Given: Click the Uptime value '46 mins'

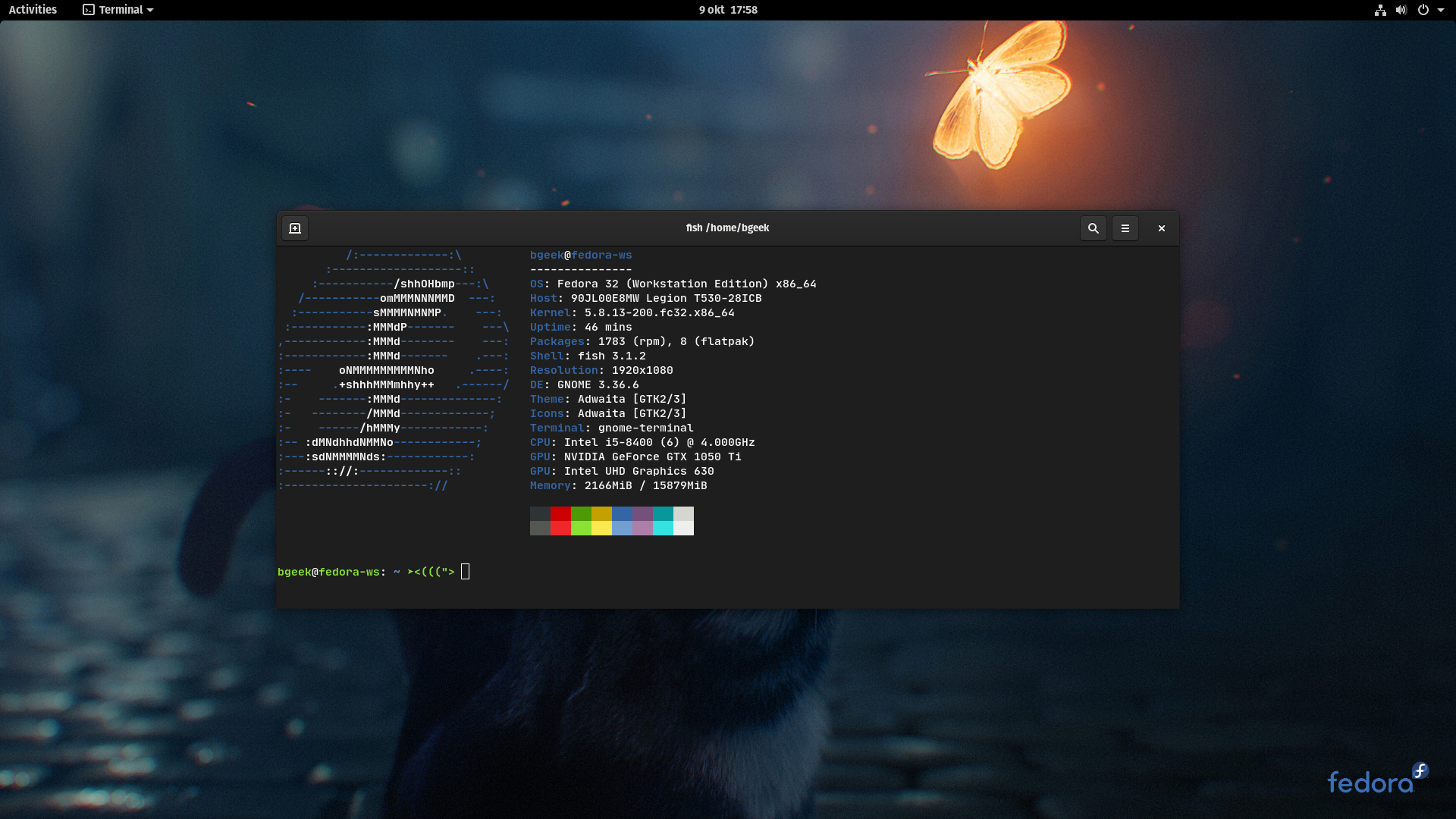Looking at the screenshot, I should click(x=608, y=327).
